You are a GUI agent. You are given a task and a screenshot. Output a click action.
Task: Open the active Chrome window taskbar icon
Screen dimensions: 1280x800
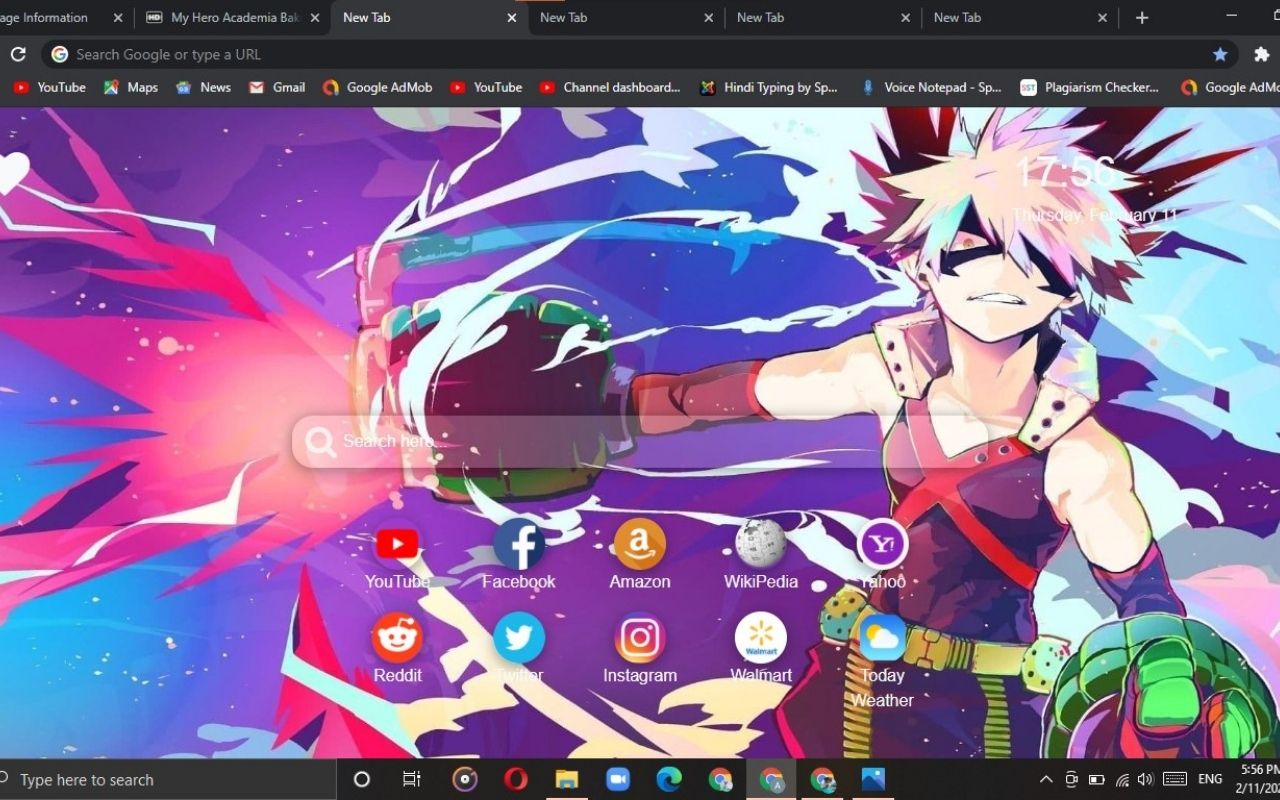(x=771, y=780)
